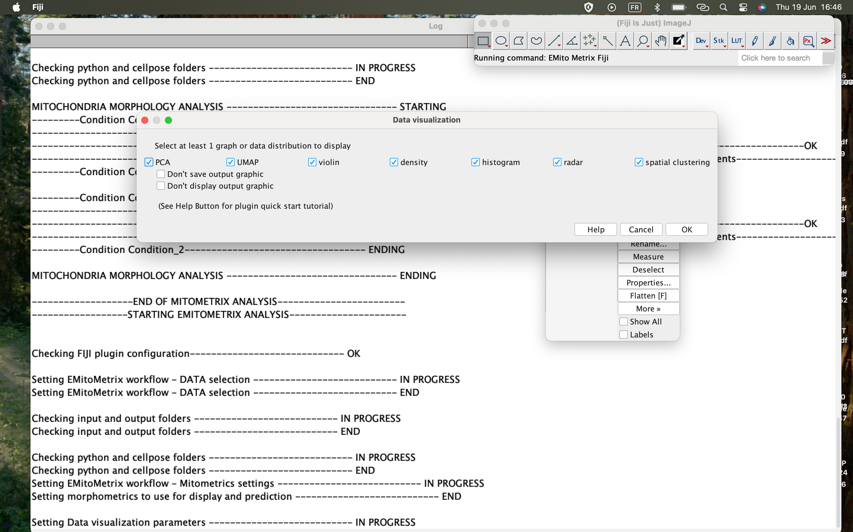This screenshot has width=853, height=532.
Task: Enable Don't save output graphic
Action: point(160,174)
